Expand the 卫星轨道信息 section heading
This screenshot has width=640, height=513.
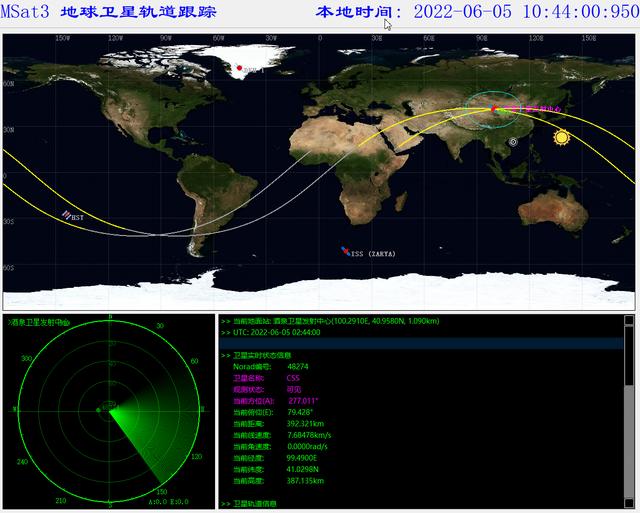[255, 504]
